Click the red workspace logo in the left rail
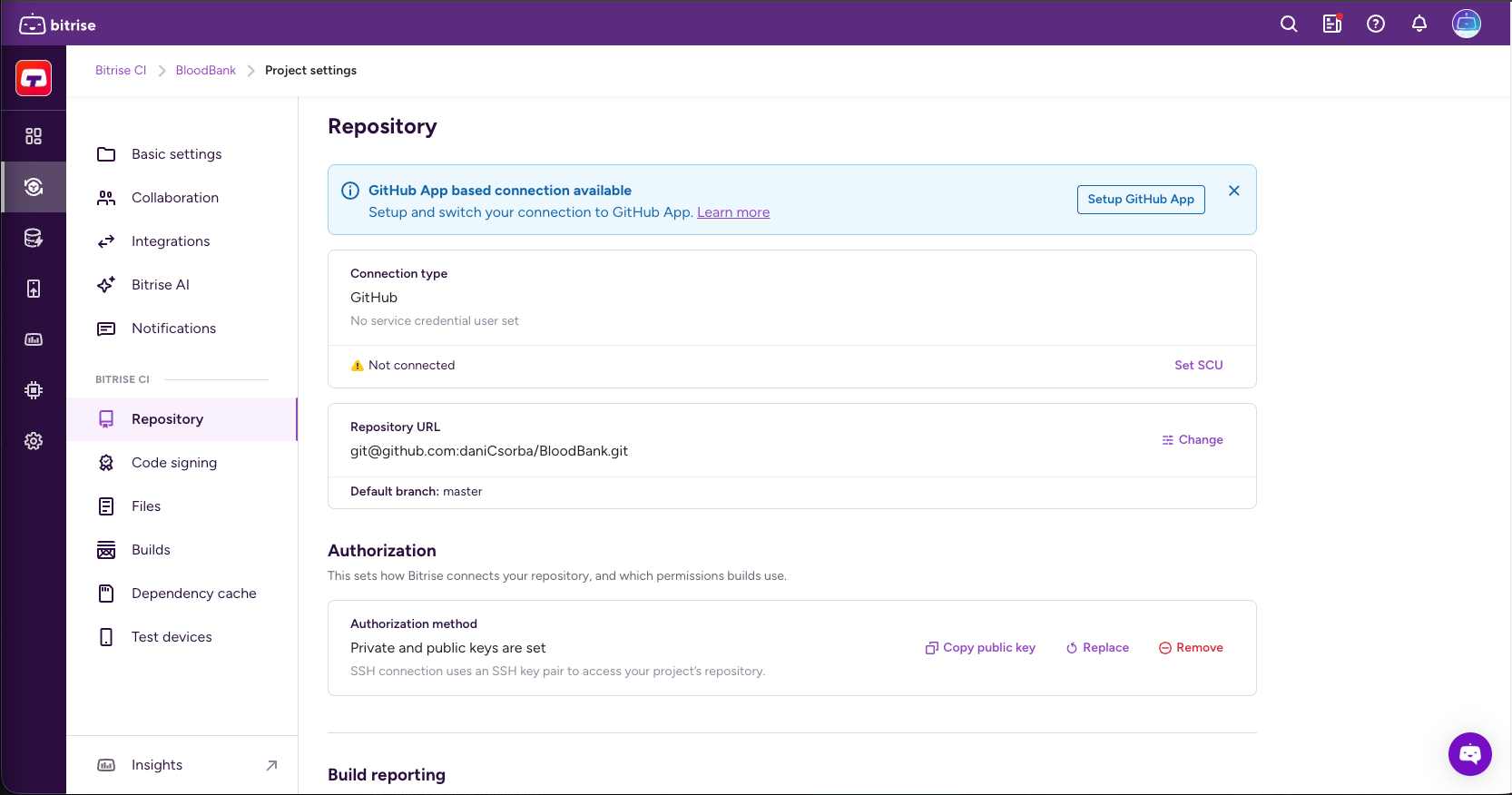The width and height of the screenshot is (1512, 795). click(34, 78)
